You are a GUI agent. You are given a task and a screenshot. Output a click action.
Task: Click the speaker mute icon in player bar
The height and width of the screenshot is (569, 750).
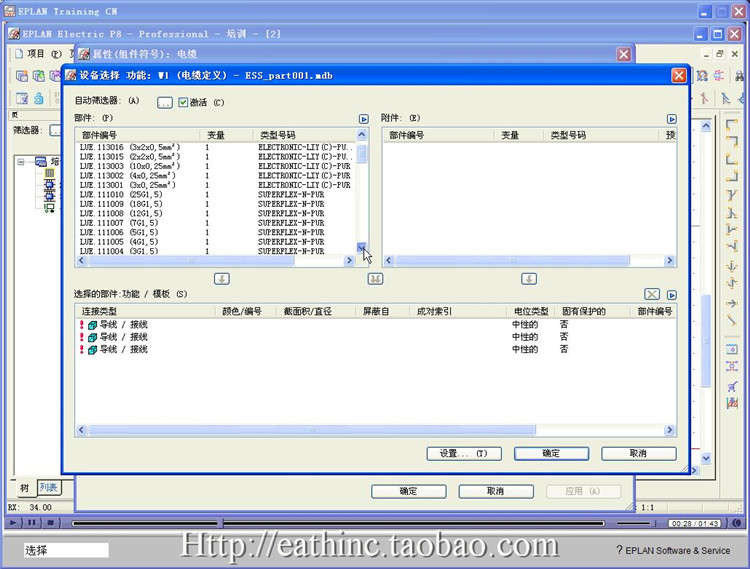737,524
